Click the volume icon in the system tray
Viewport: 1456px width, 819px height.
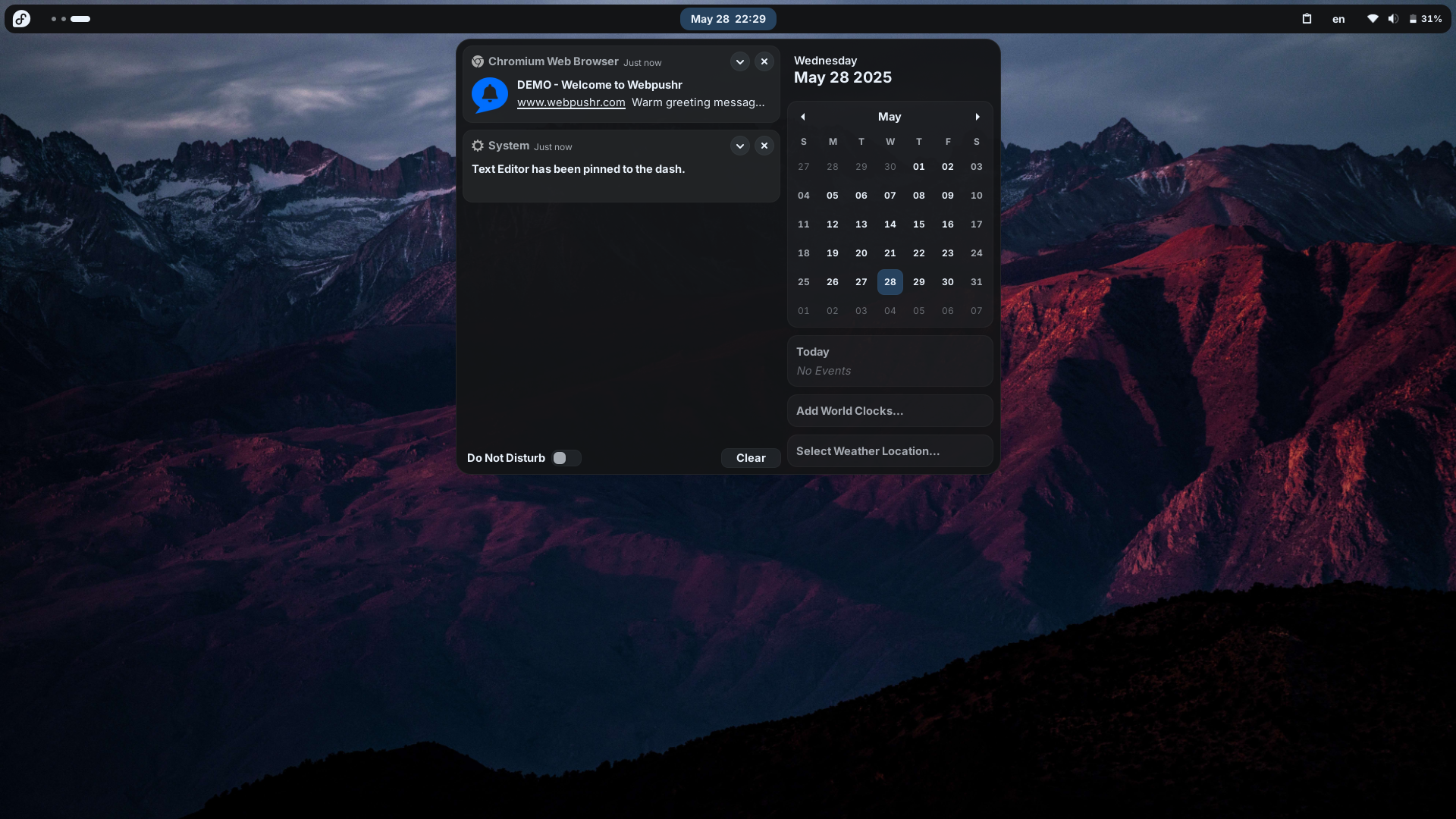point(1394,18)
